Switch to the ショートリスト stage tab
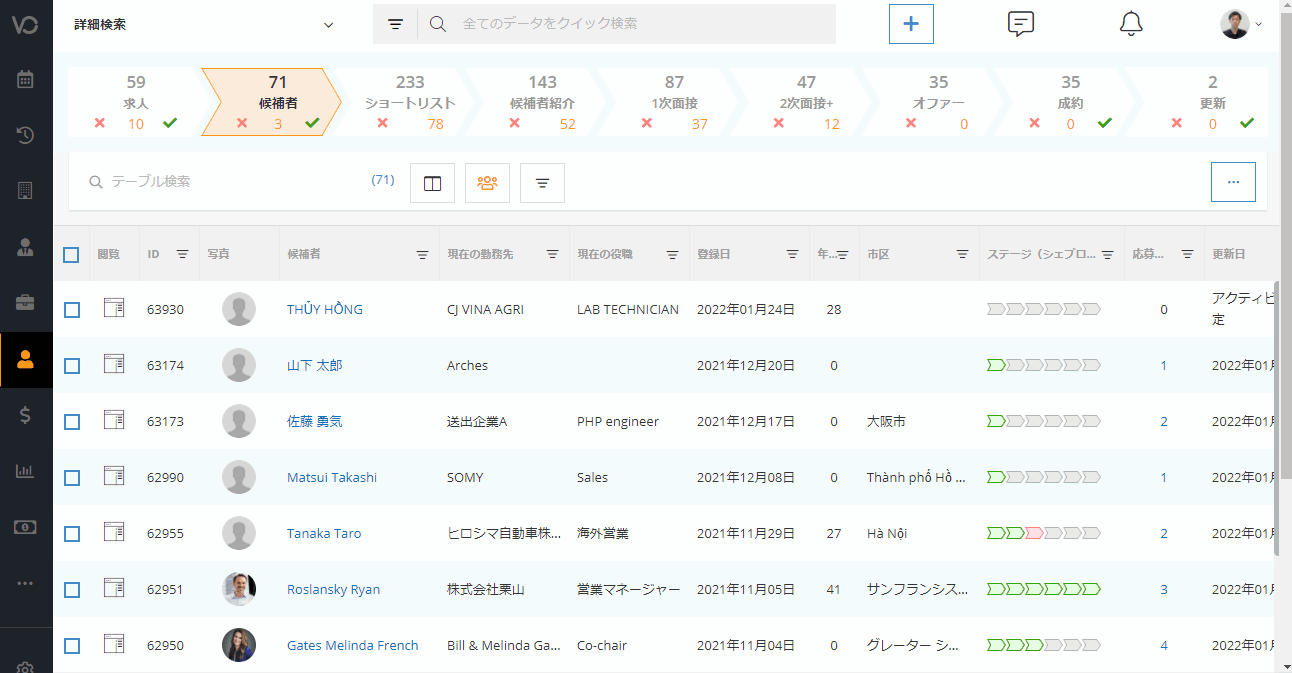The width and height of the screenshot is (1292, 673). point(410,102)
